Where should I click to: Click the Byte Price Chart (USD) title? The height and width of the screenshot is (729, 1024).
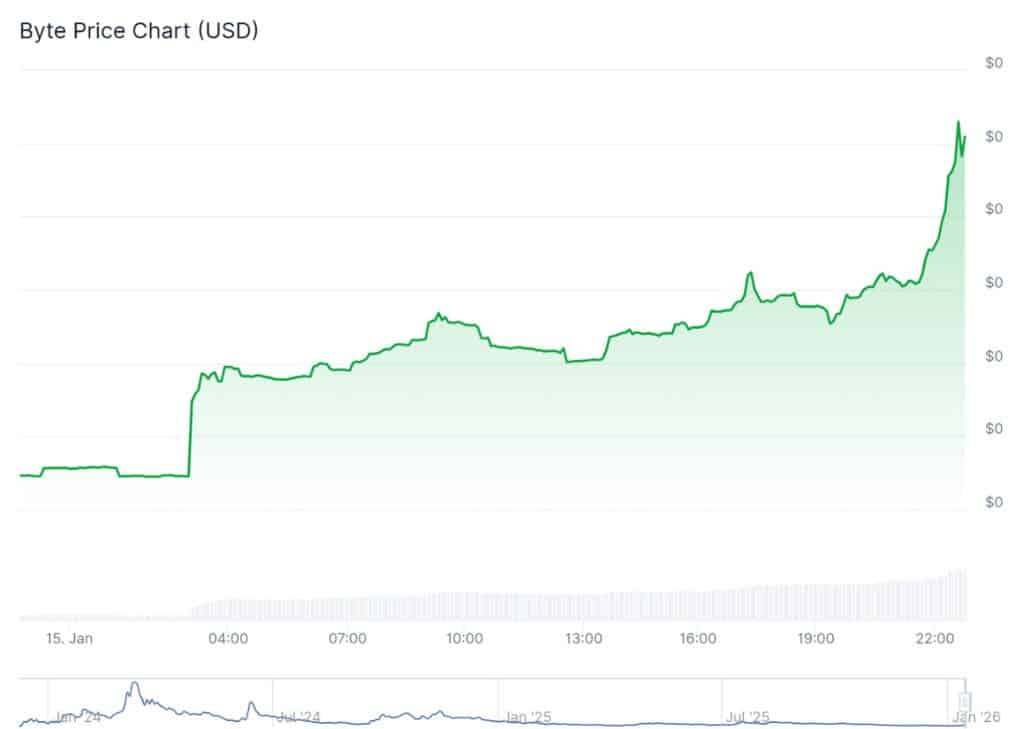[x=139, y=31]
